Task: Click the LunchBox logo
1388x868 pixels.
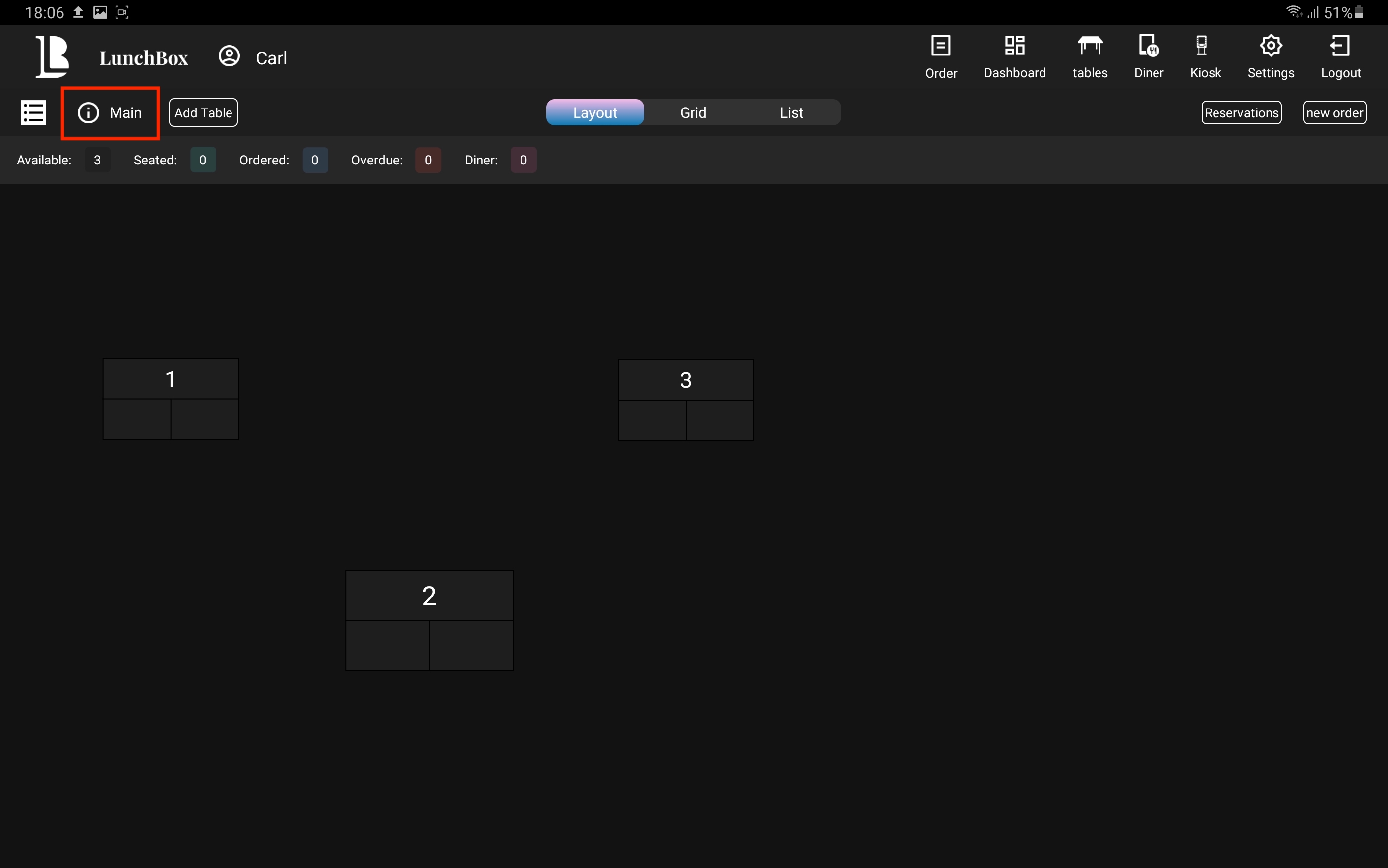Action: [52, 57]
